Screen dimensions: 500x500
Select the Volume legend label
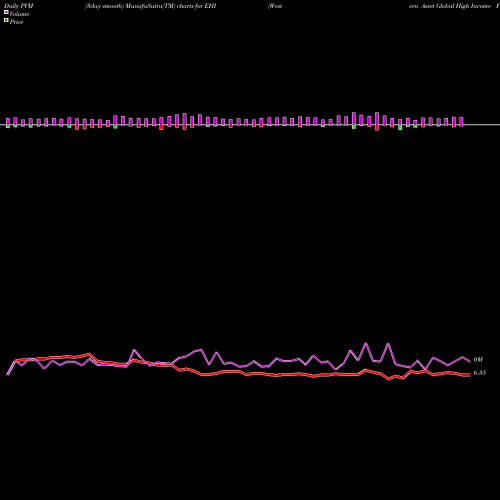click(x=19, y=14)
